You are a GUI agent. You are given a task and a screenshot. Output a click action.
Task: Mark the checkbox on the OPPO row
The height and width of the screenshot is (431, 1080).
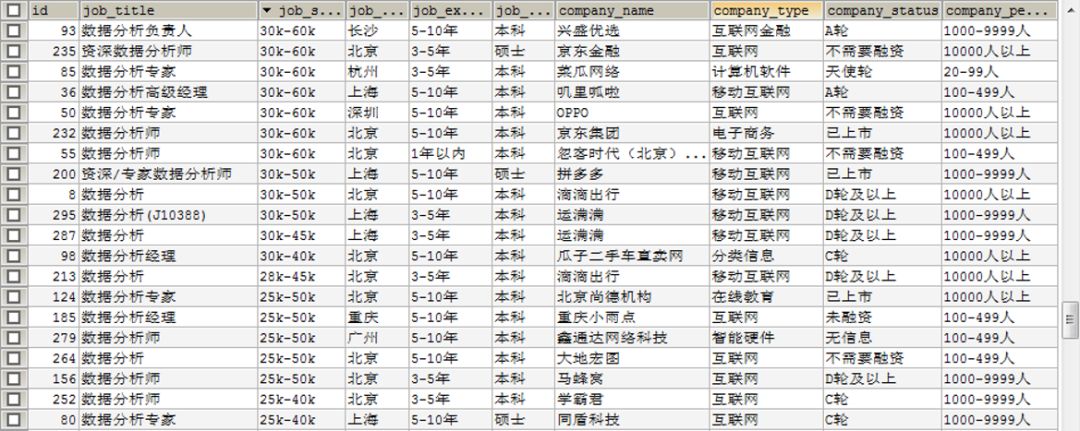[x=14, y=113]
